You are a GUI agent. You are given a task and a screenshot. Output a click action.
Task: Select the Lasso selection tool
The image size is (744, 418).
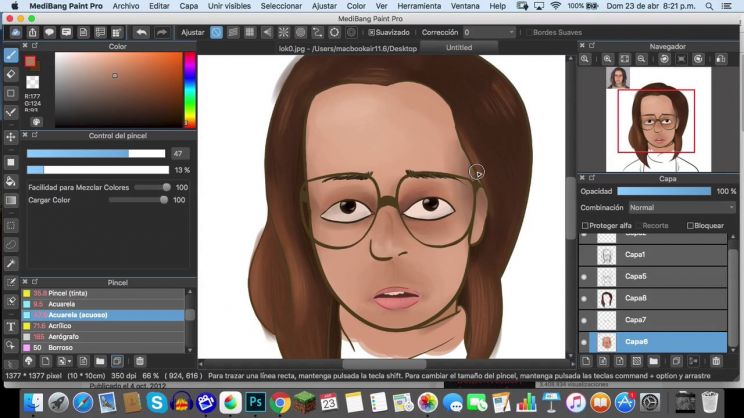pyautogui.click(x=11, y=244)
